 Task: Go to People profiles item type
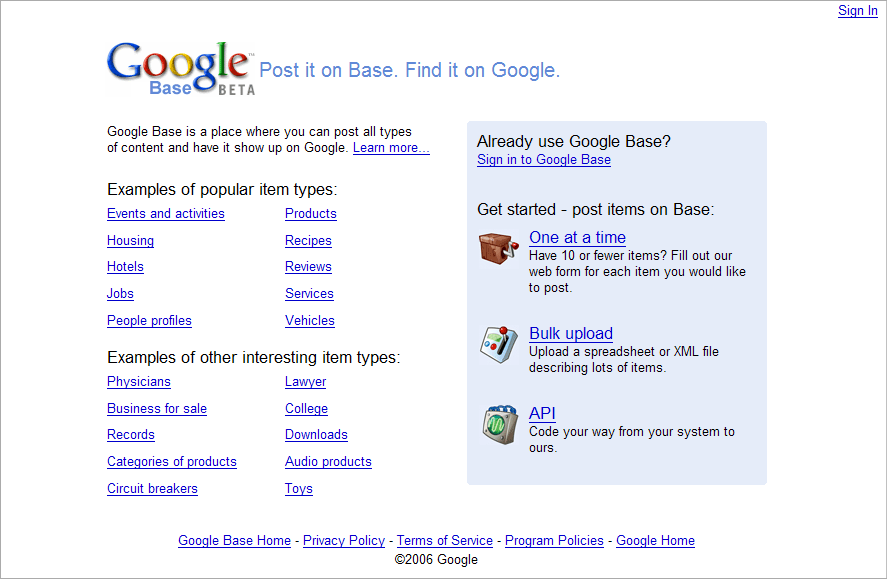[x=149, y=321]
